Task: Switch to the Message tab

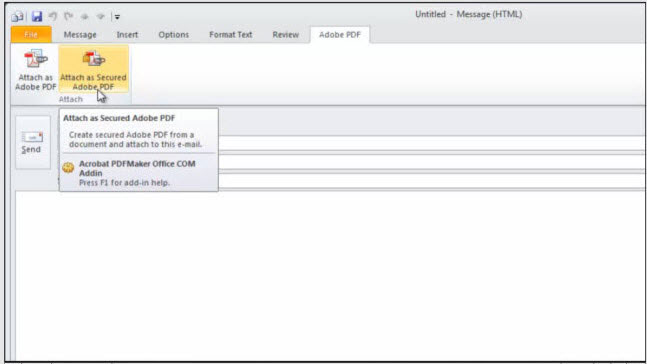Action: tap(80, 35)
